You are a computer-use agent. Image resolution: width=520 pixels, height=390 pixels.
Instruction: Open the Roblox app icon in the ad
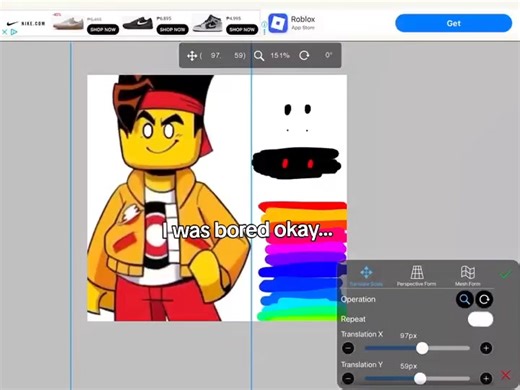tap(278, 23)
